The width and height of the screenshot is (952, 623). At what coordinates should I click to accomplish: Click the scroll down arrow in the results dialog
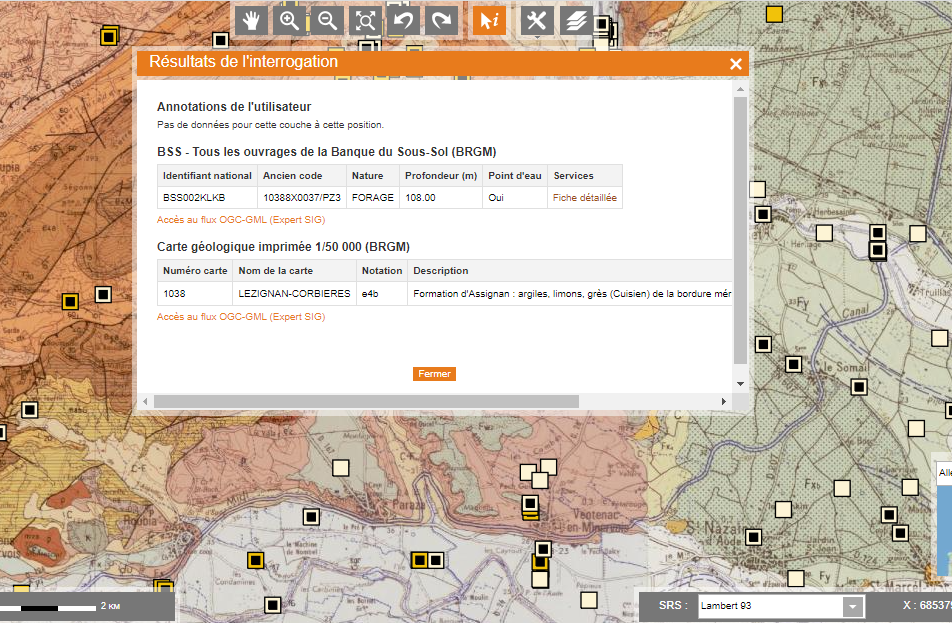point(740,384)
